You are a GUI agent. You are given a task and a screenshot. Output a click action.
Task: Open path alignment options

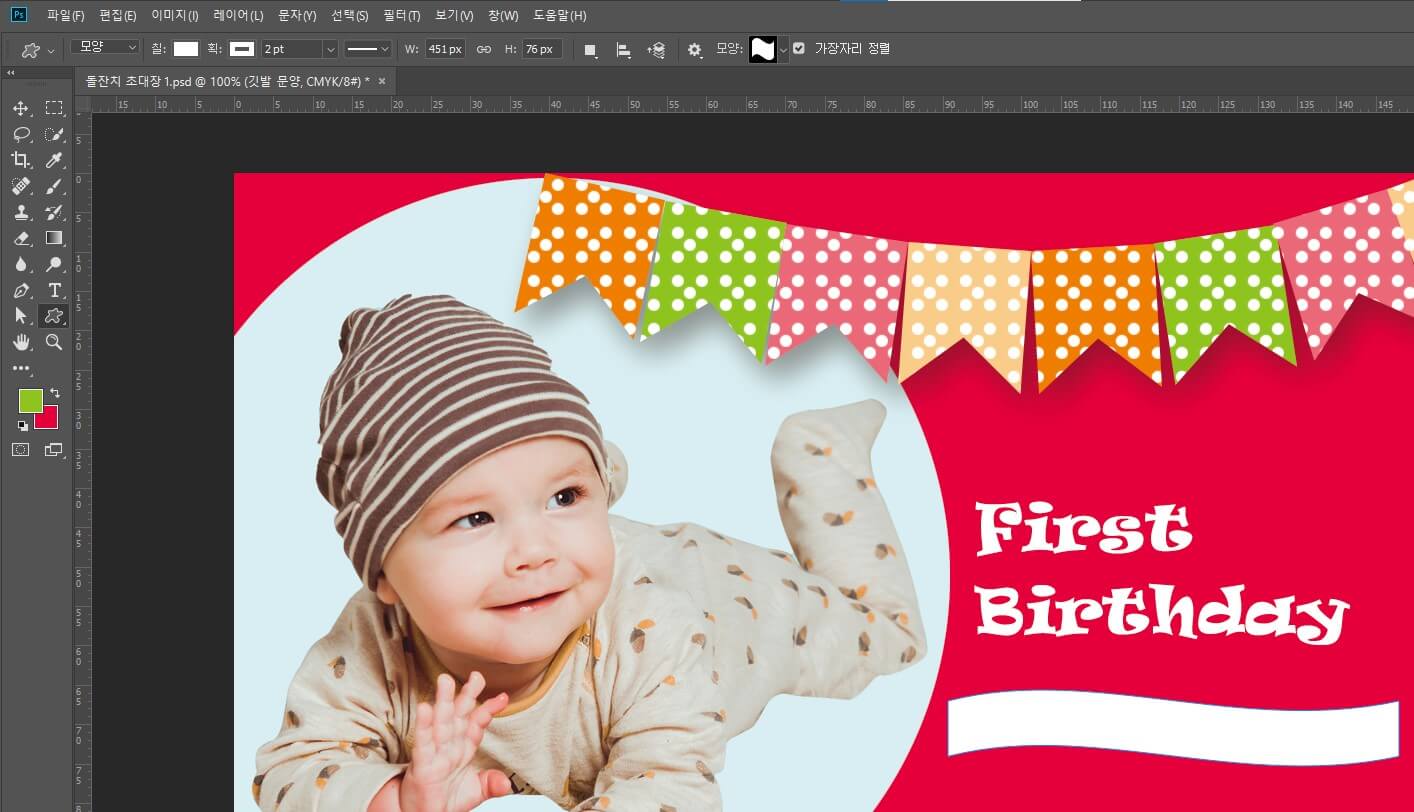623,49
